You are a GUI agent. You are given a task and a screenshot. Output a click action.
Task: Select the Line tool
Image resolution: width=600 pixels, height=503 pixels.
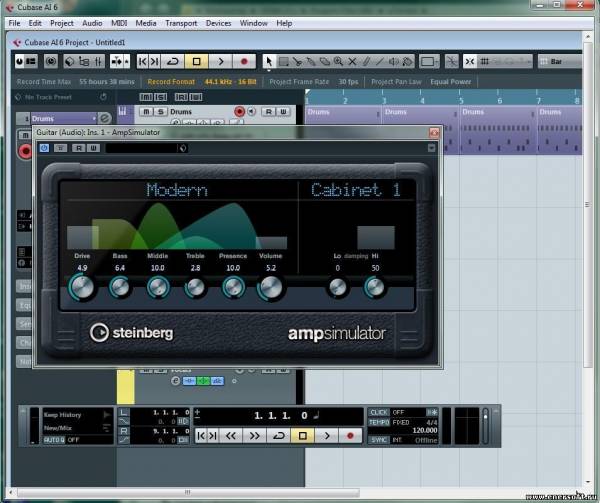coord(380,61)
